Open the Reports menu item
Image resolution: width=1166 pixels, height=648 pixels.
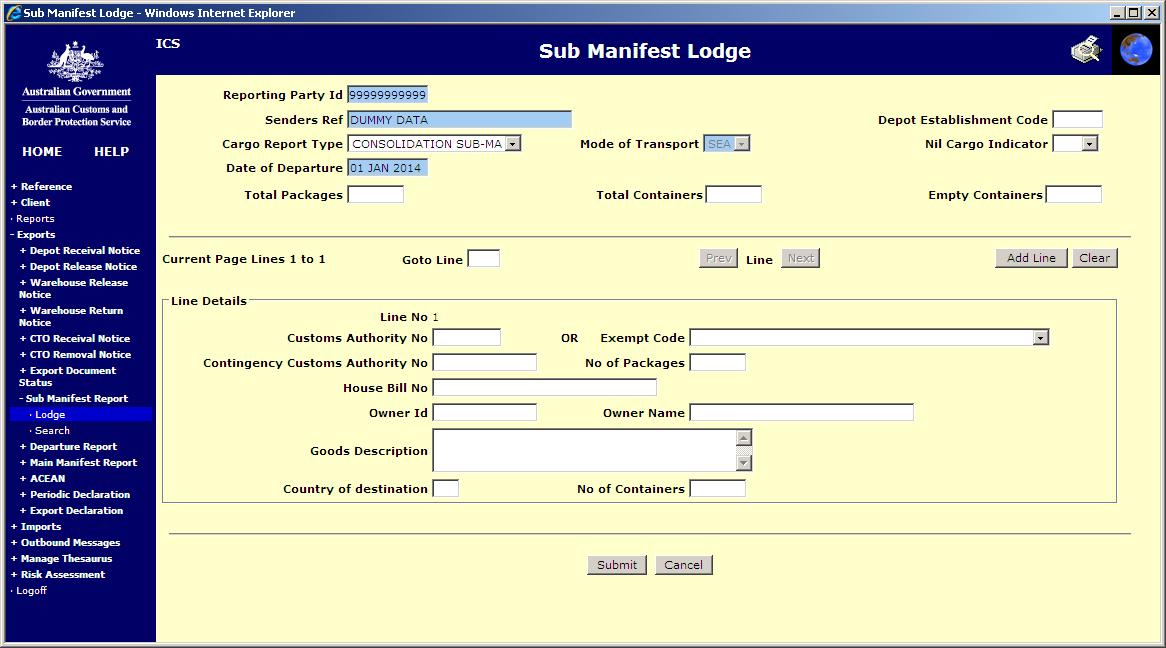[33, 219]
